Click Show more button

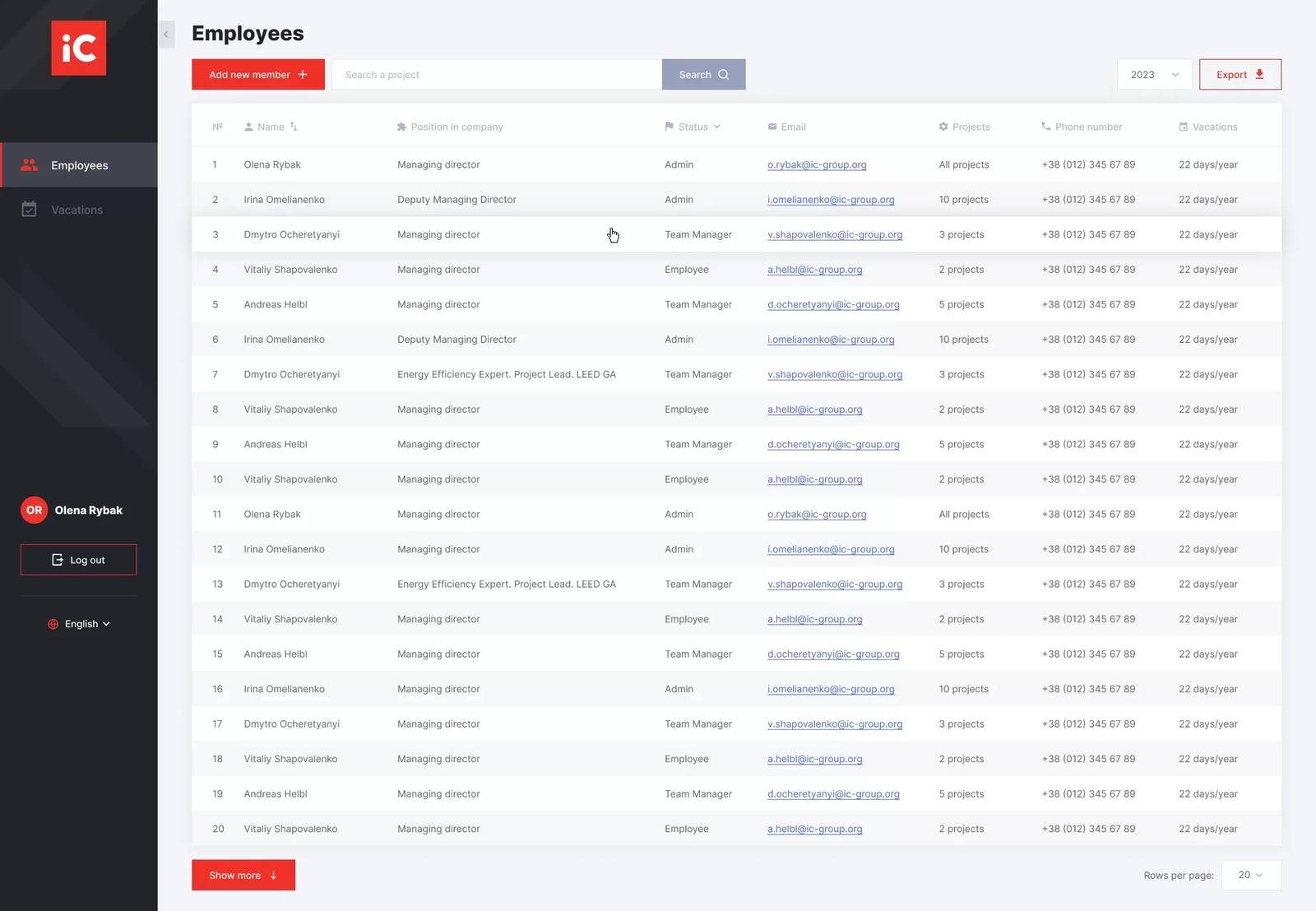(243, 875)
